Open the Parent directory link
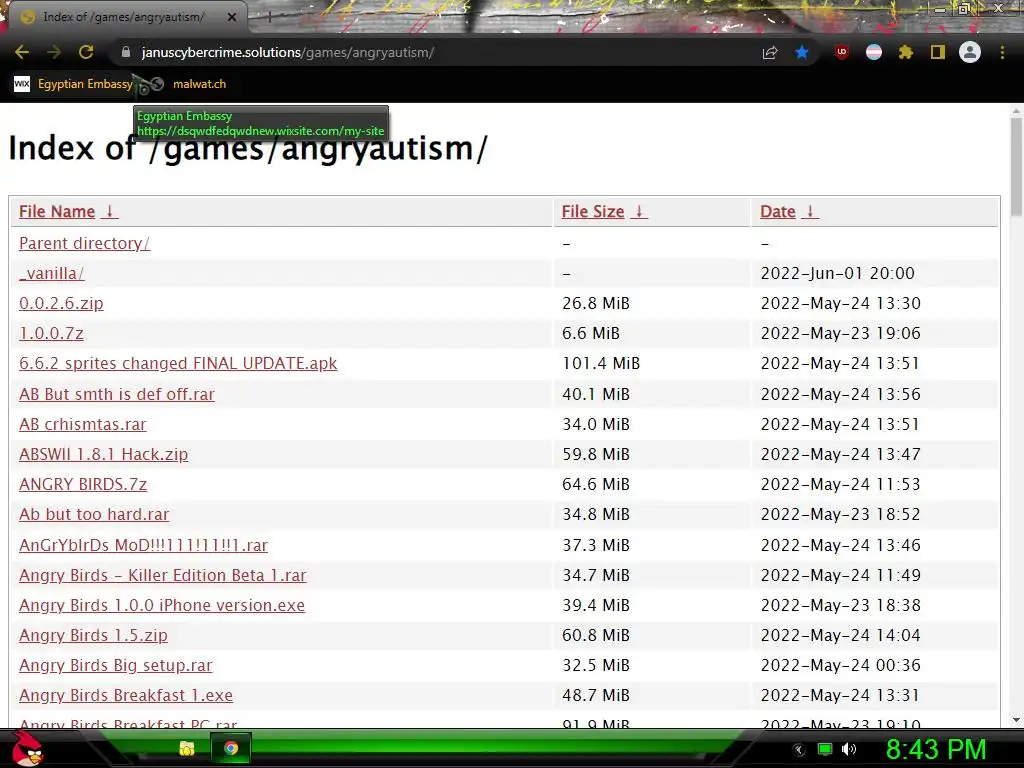The height and width of the screenshot is (768, 1024). [84, 243]
